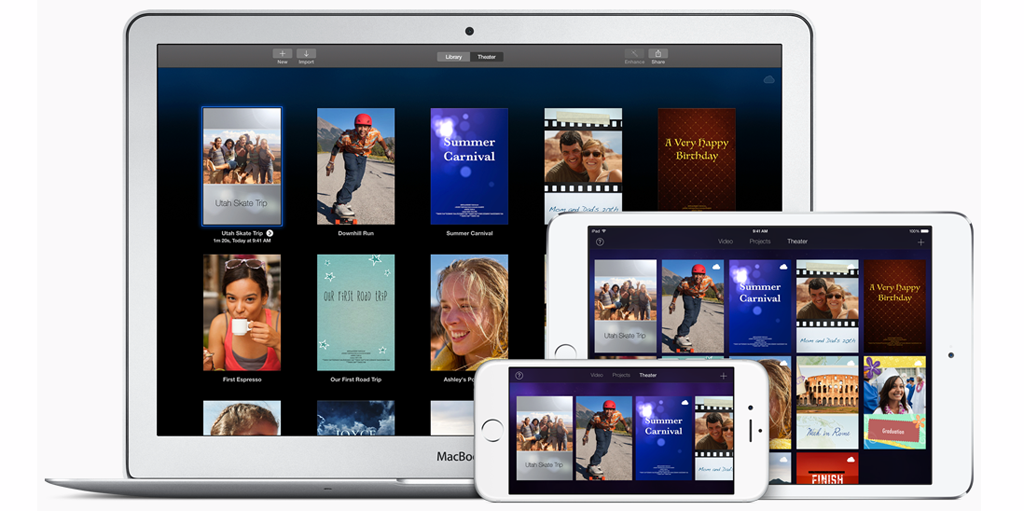This screenshot has width=1024, height=511.
Task: Open Downhill Run movie on the MacBook
Action: coord(355,166)
